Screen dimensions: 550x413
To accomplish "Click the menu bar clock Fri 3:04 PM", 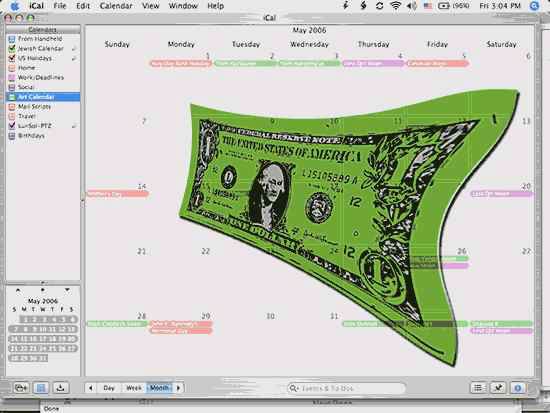I will (500, 6).
